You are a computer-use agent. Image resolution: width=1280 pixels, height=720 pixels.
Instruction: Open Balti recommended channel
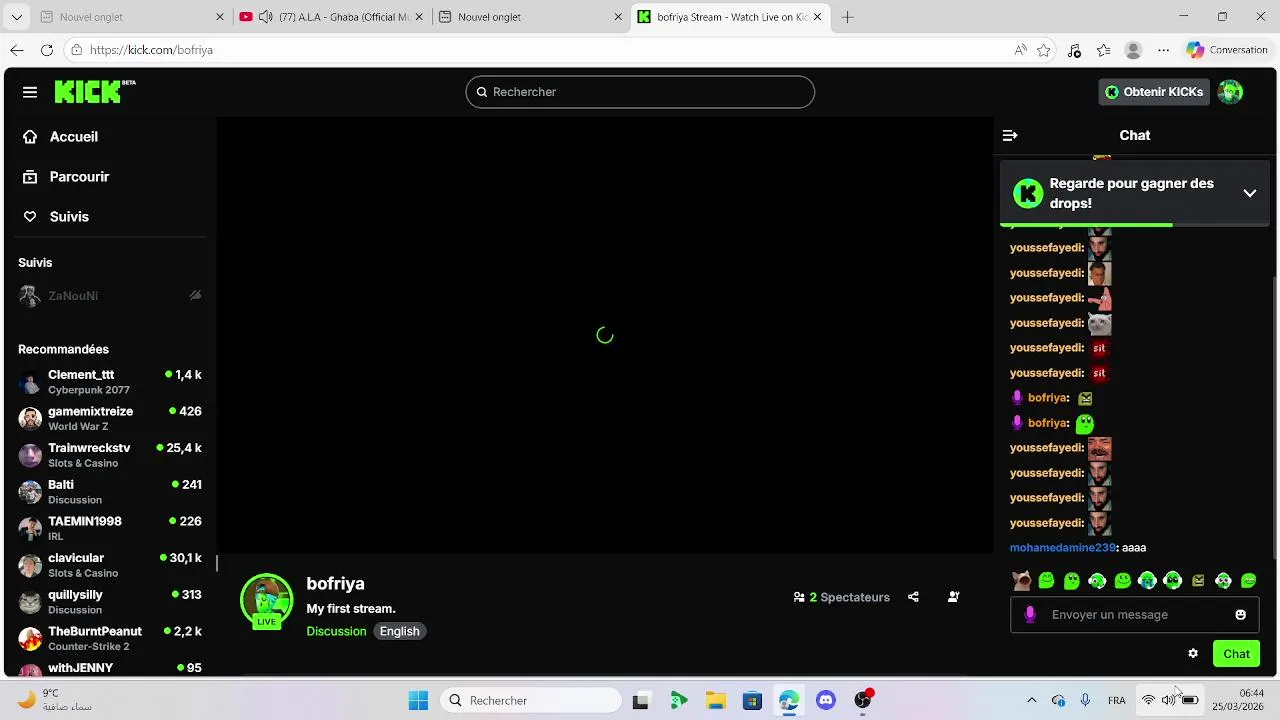click(x=110, y=492)
